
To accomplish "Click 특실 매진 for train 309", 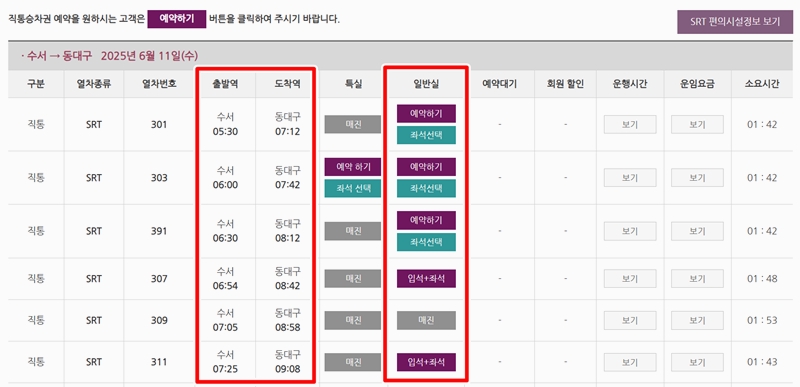I will click(x=353, y=320).
